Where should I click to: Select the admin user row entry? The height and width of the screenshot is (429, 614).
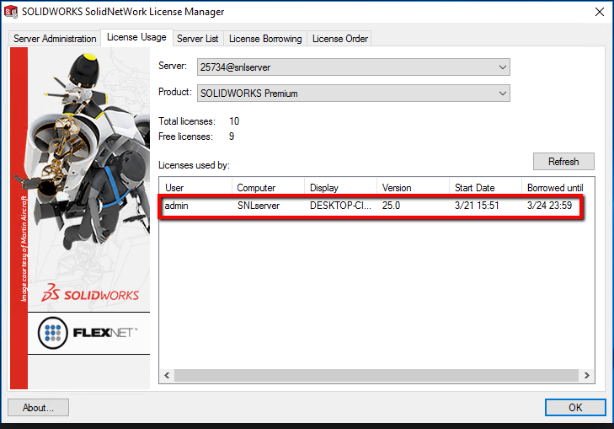pyautogui.click(x=176, y=205)
